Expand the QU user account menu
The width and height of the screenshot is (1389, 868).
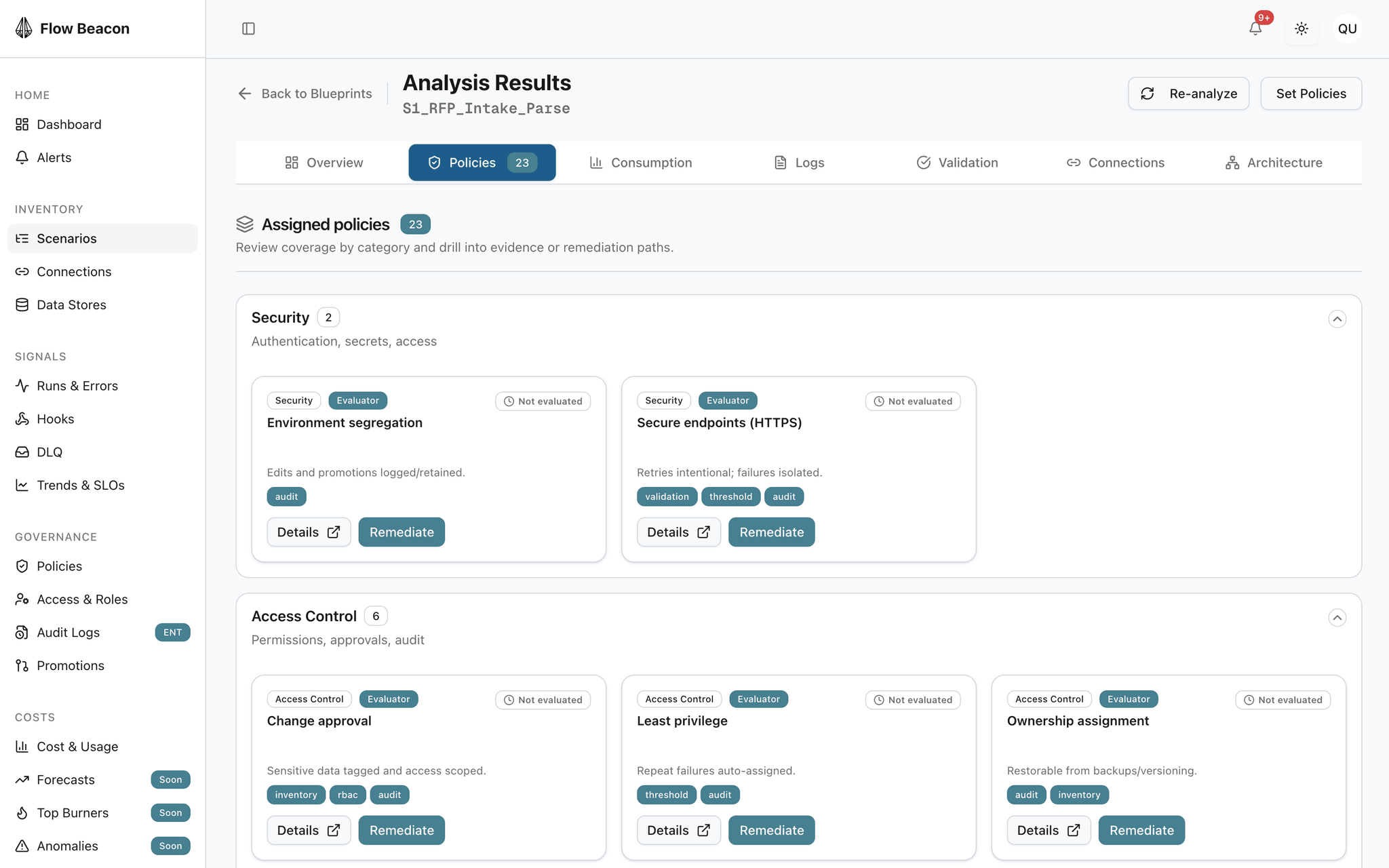[x=1348, y=28]
